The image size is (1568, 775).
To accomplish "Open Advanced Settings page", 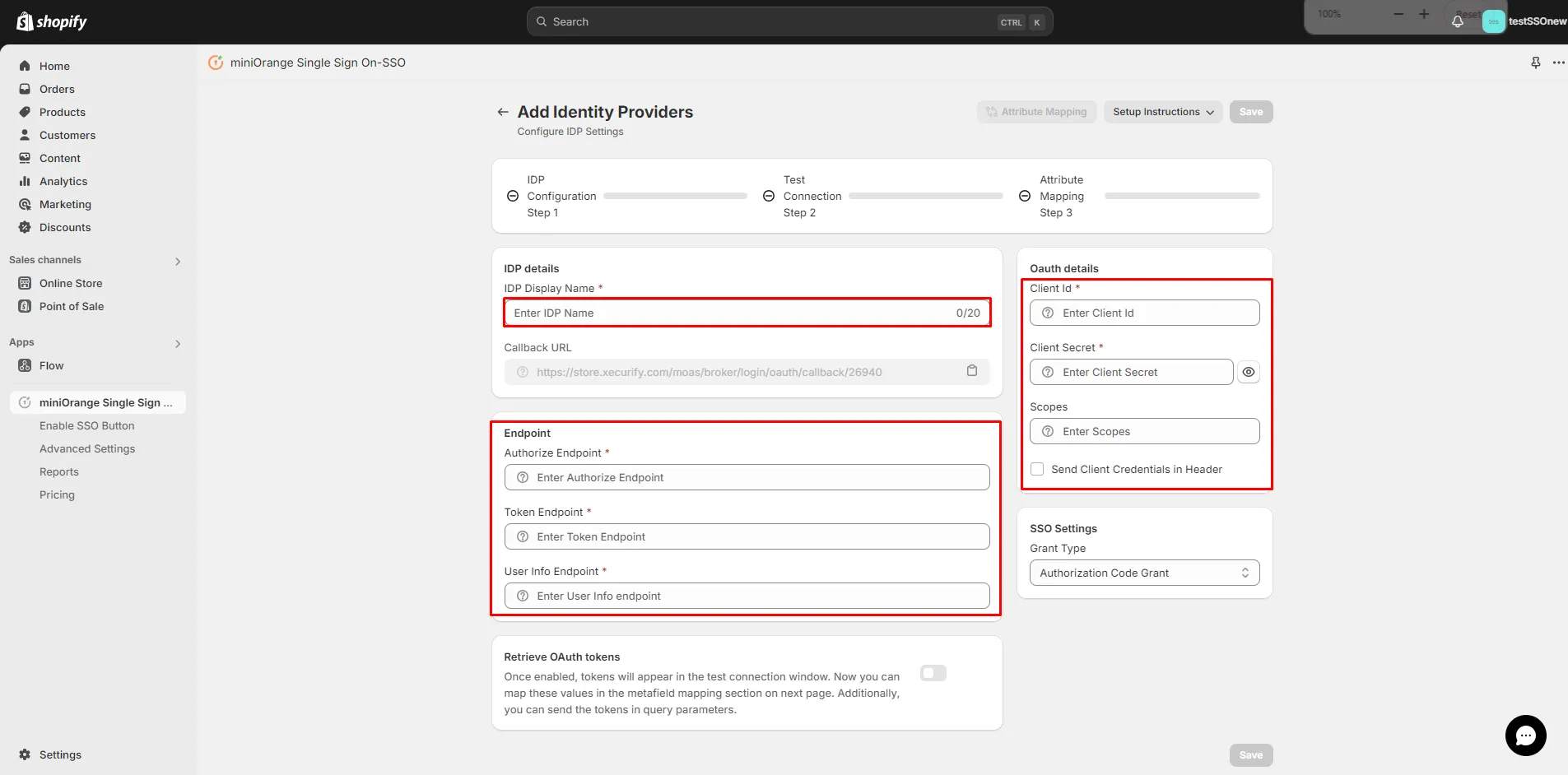I will [87, 448].
